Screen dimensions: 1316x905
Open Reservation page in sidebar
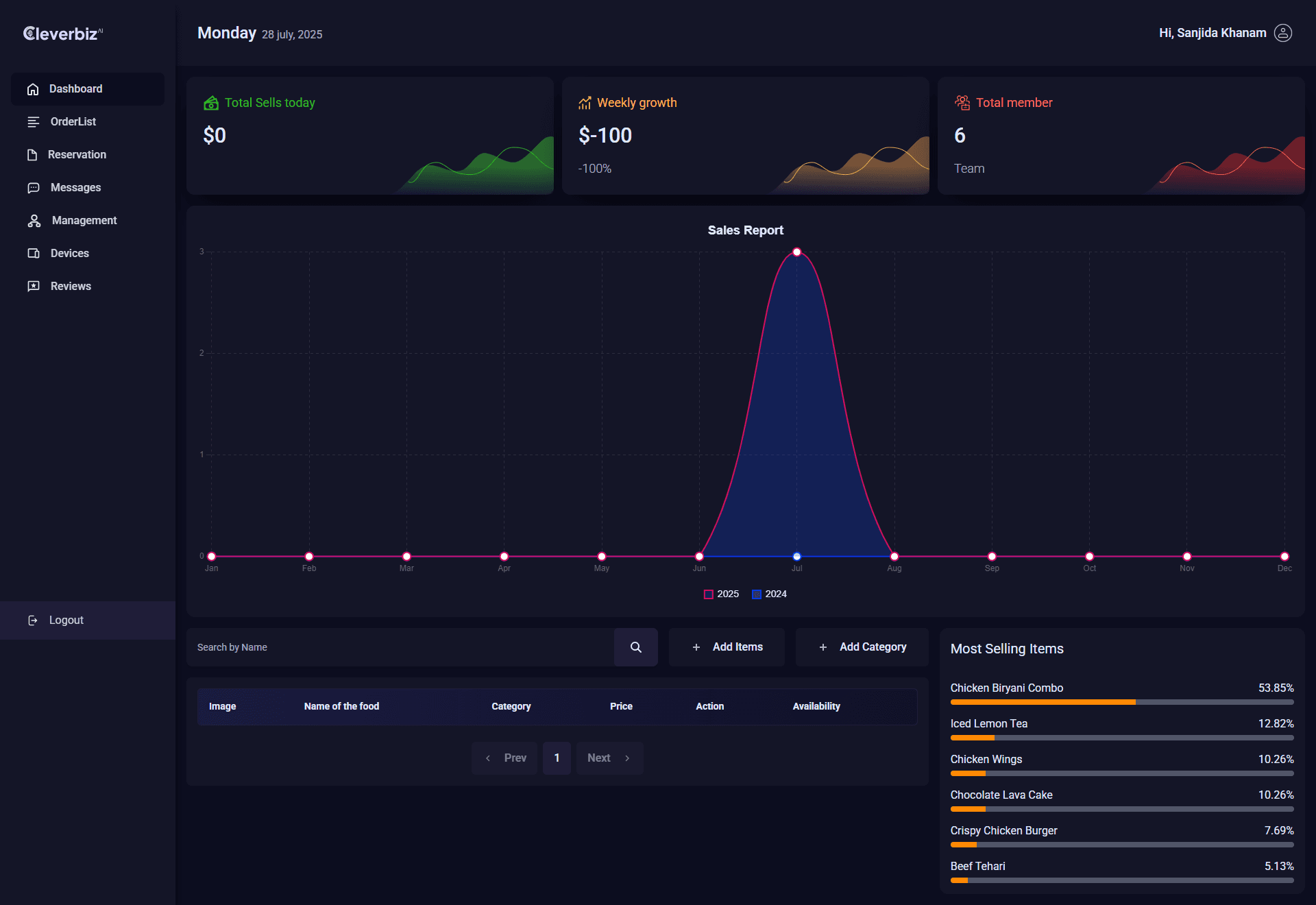click(x=77, y=155)
